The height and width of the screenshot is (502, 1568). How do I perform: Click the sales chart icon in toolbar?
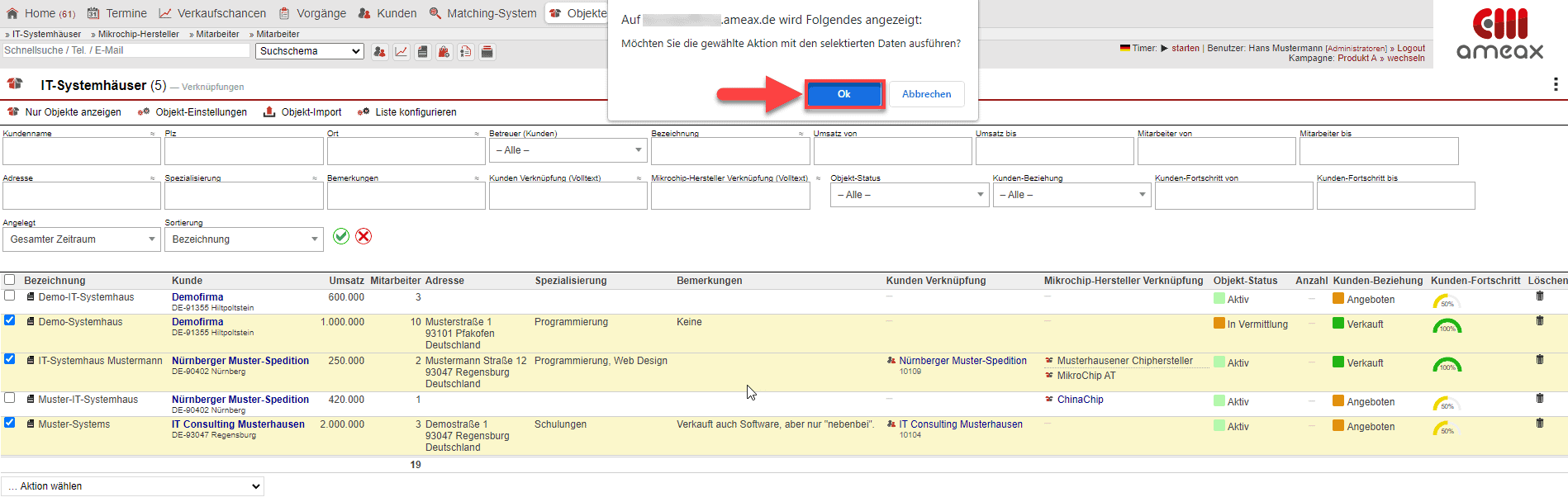click(401, 52)
